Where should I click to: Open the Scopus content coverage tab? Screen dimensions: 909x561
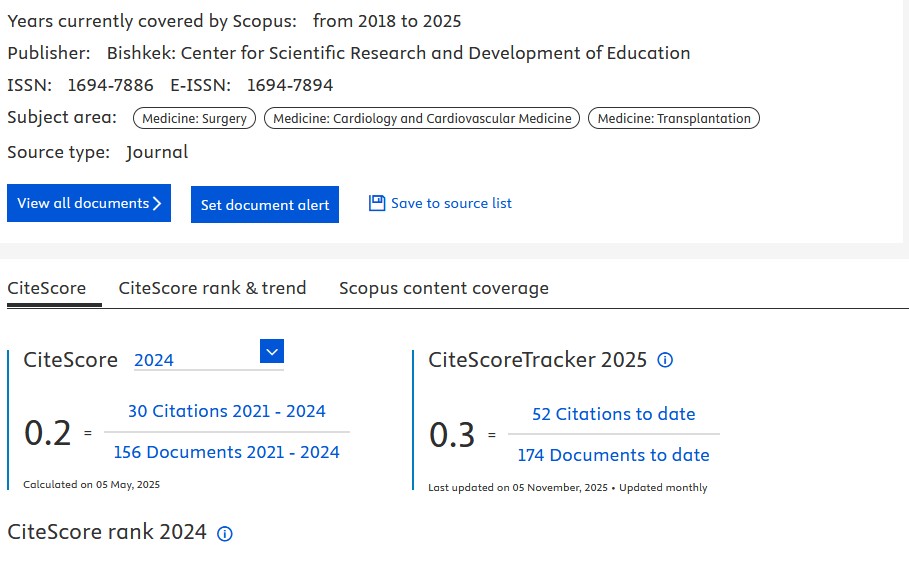(x=443, y=288)
